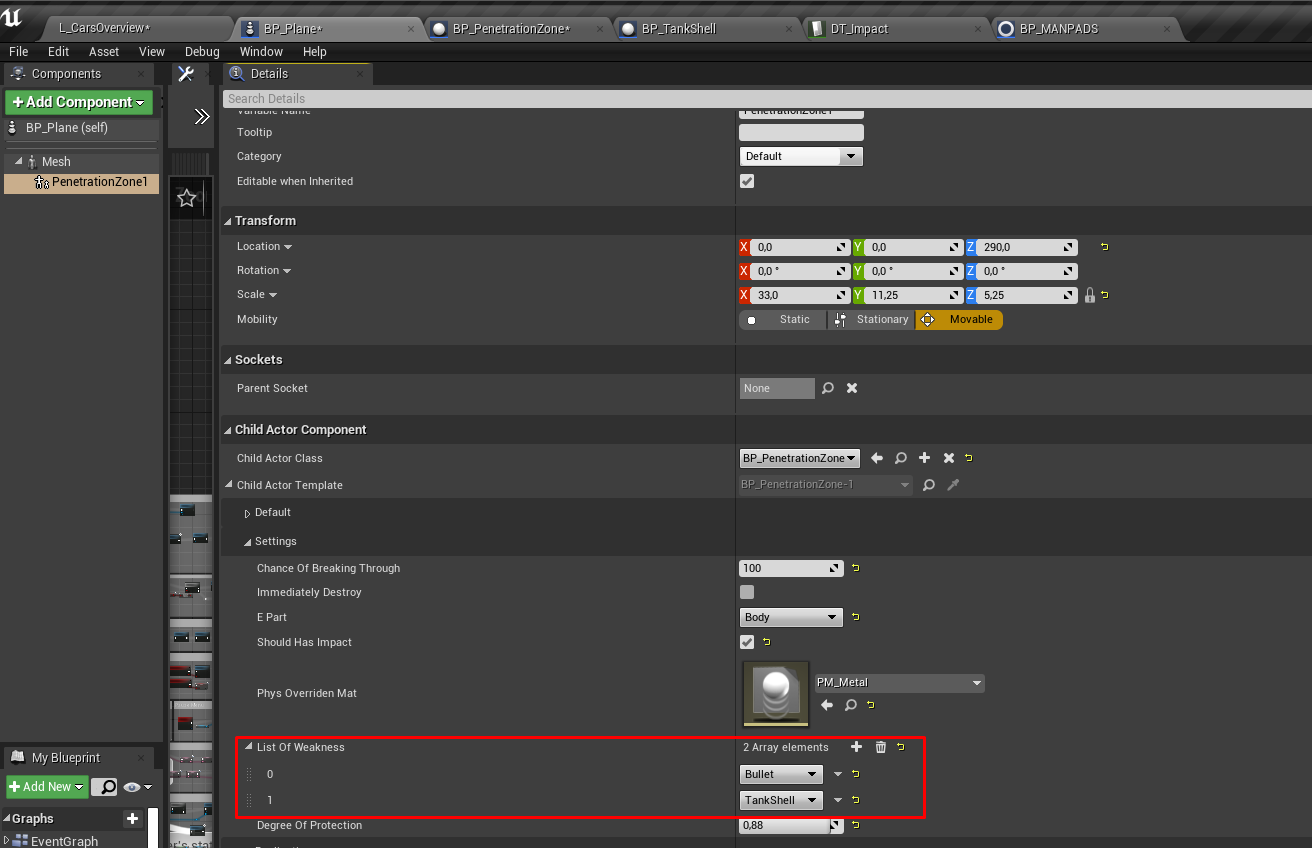This screenshot has width=1312, height=848.
Task: Add a new graph with Graphs plus icon
Action: click(x=132, y=819)
